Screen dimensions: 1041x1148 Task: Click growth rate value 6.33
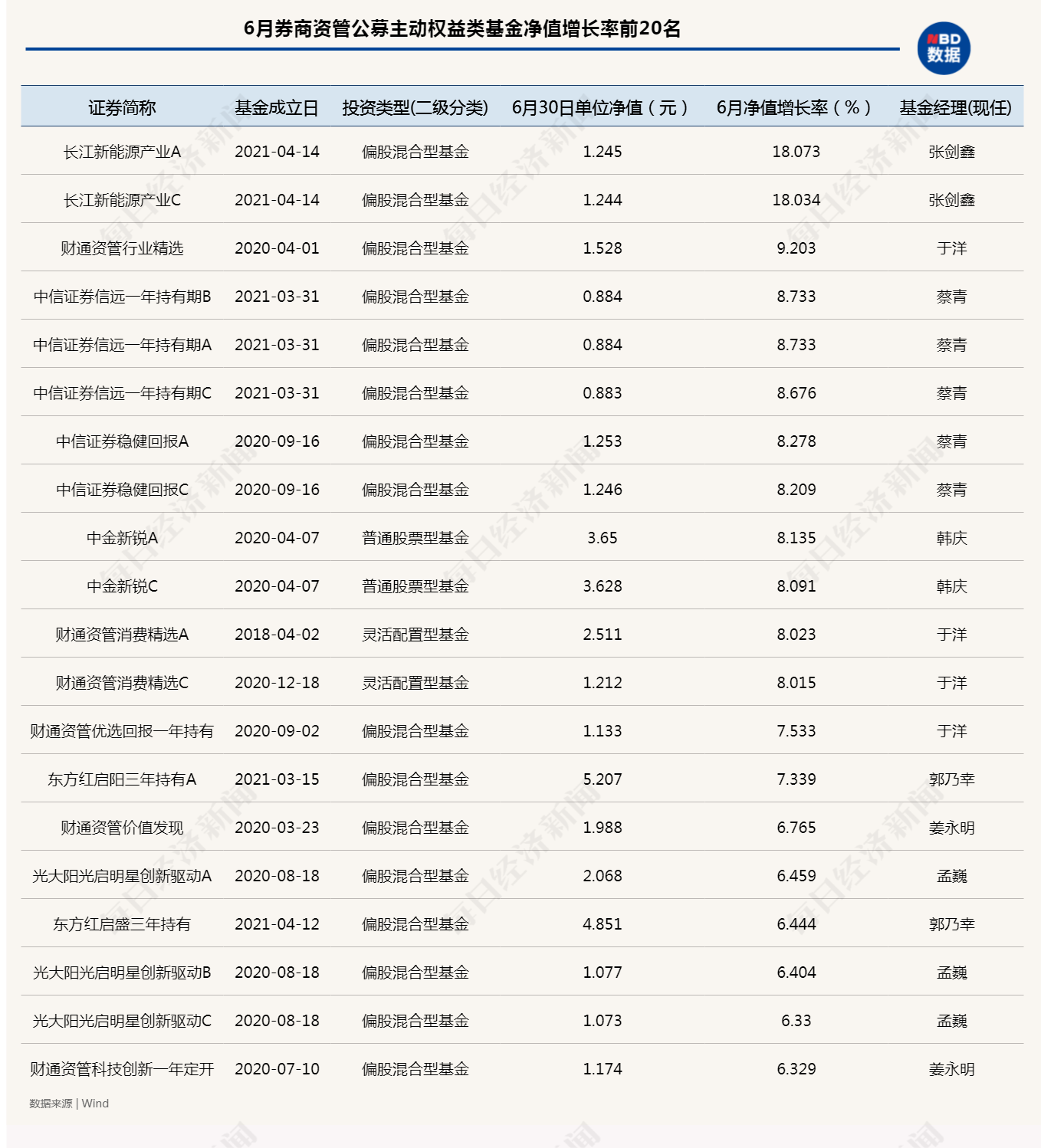point(796,1021)
